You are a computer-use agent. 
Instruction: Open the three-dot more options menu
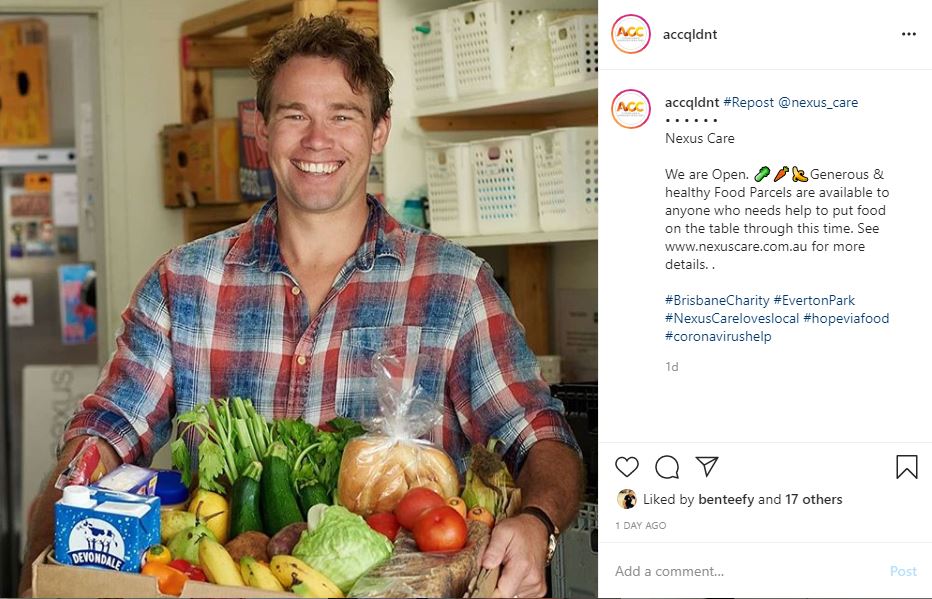tap(909, 34)
